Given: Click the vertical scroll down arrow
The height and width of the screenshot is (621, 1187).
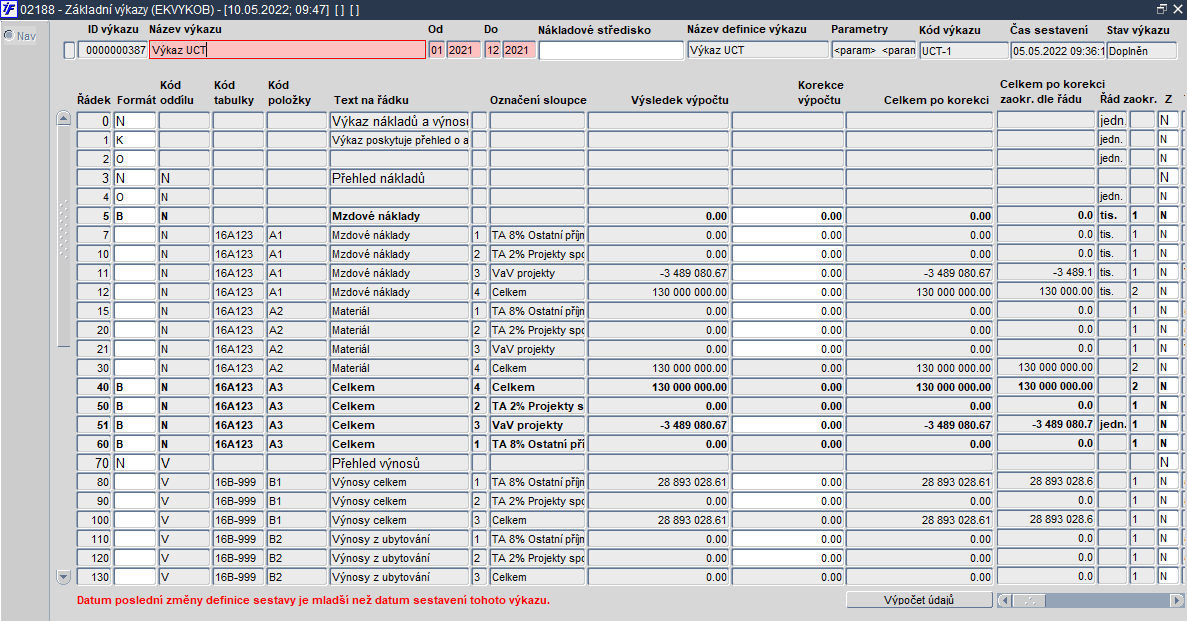Looking at the screenshot, I should click(64, 577).
